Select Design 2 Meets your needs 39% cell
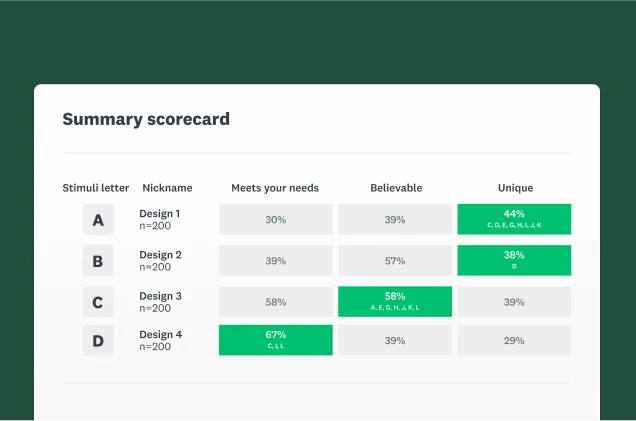The image size is (636, 421). pos(276,261)
